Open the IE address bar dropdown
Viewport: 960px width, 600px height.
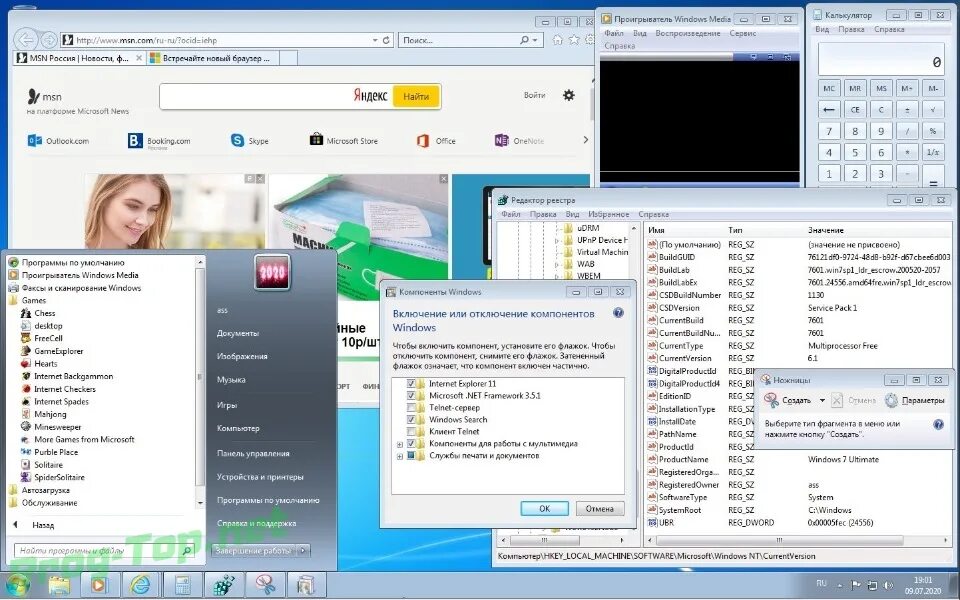[x=375, y=40]
